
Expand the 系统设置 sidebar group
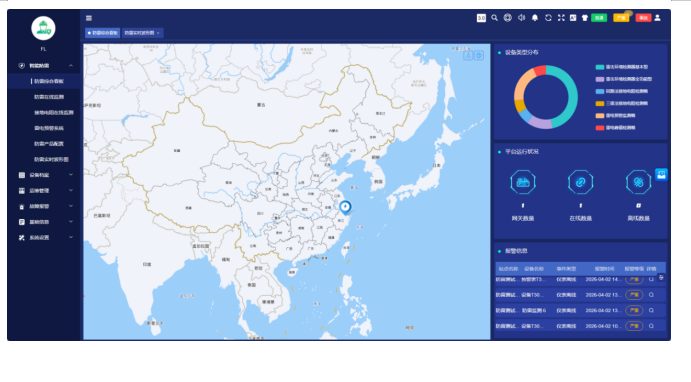[x=43, y=237]
